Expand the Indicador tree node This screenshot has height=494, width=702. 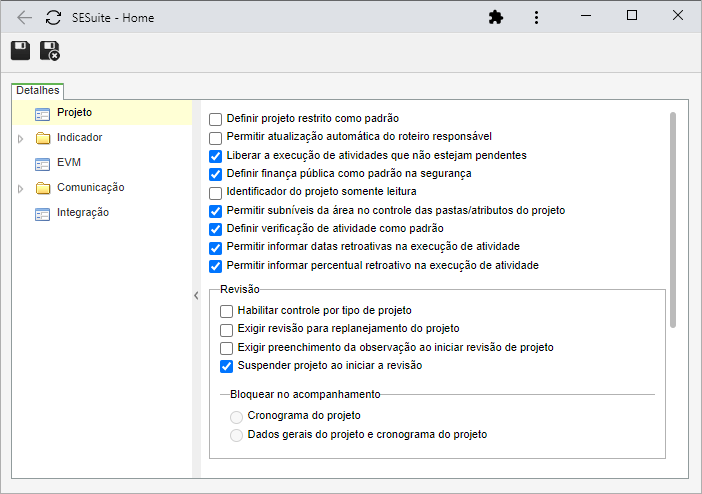tap(21, 139)
